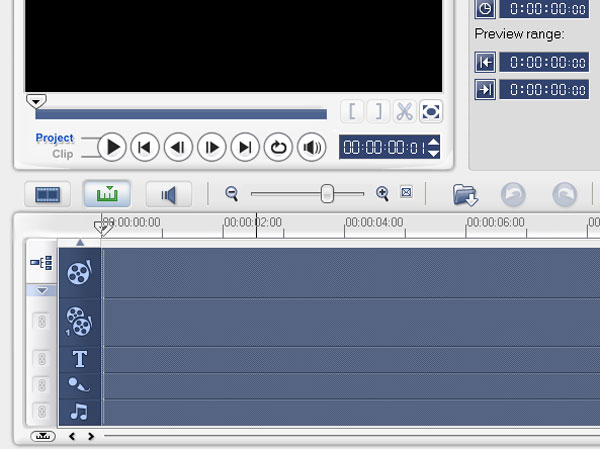600x449 pixels.
Task: Set Mark-in with left bracket button
Action: coord(352,111)
